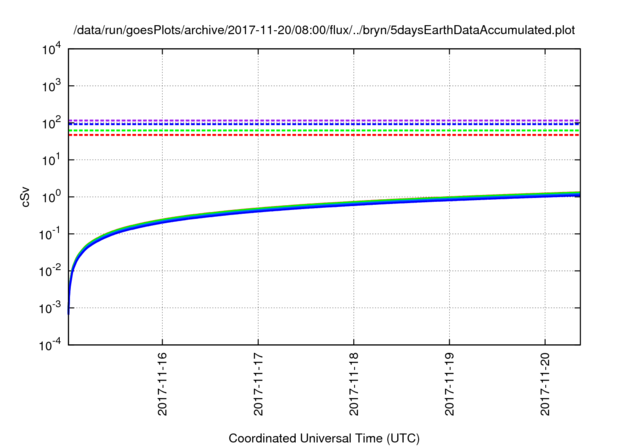Click the 10^4 y-axis tick label
Screen dimensions: 640x448
coord(52,49)
